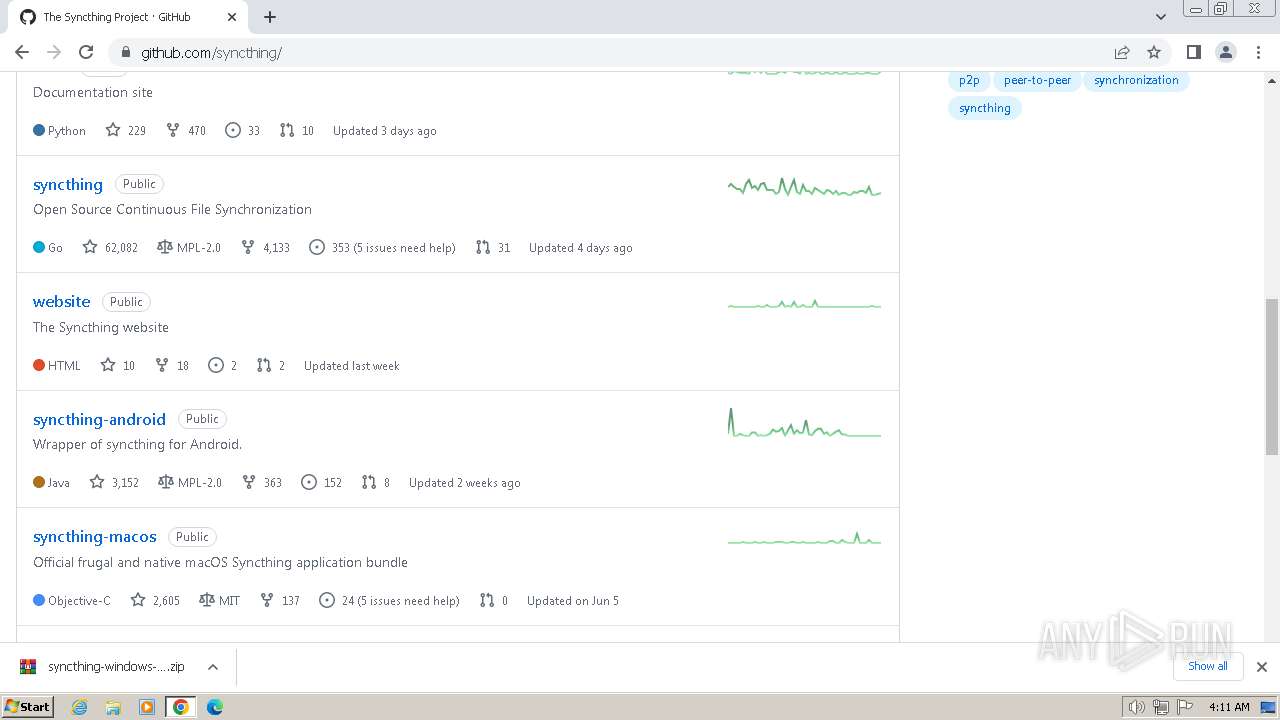Reload the current page
Screen dimensions: 1280x720
(x=86, y=52)
